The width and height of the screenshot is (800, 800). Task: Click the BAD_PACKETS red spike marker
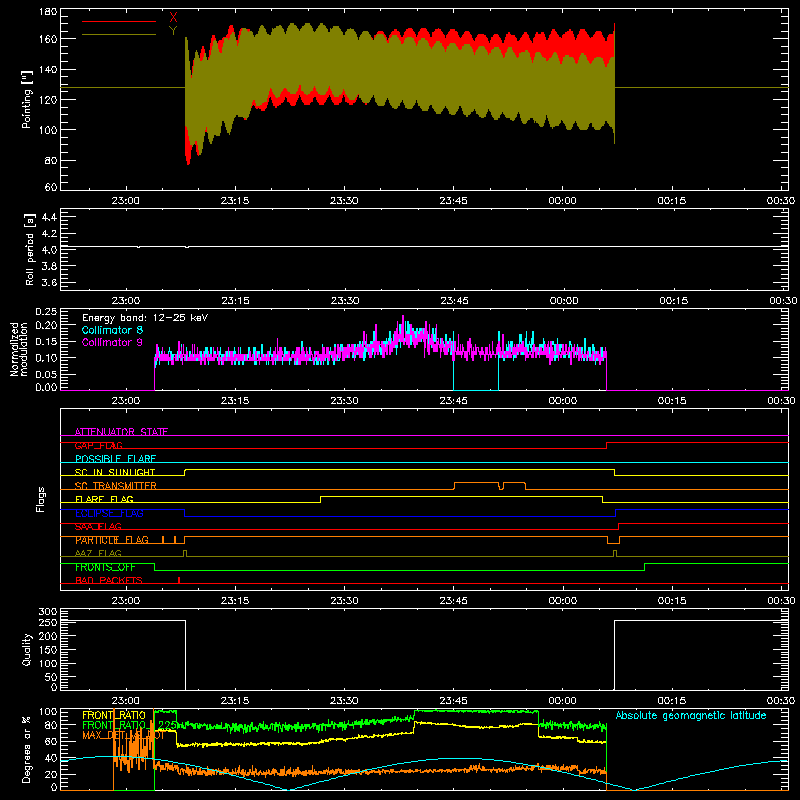coord(179,580)
